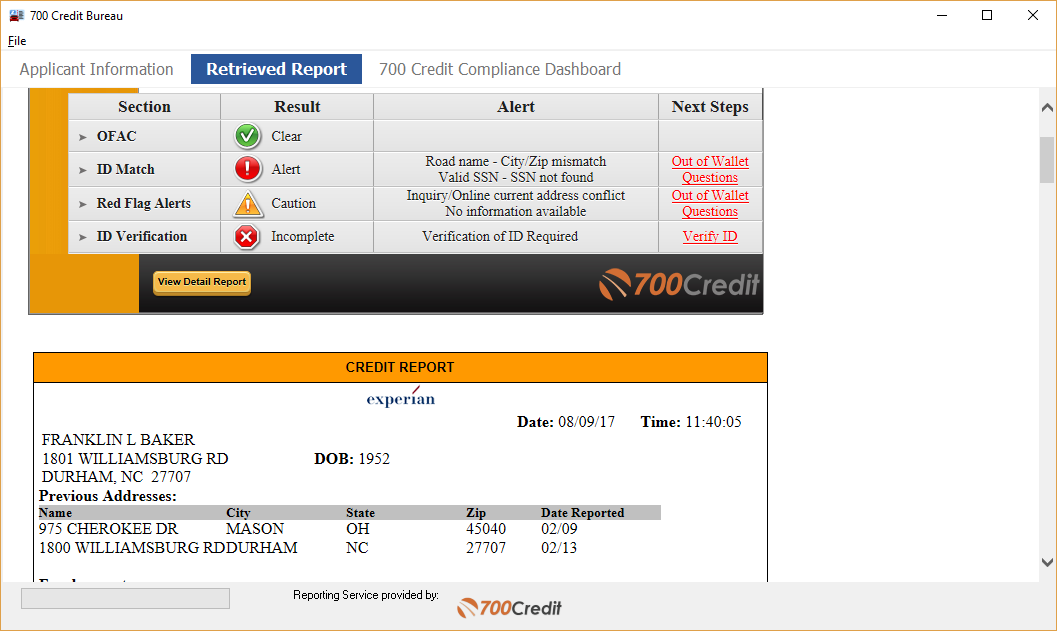1057x631 pixels.
Task: Follow the Out of Wallet Questions link for ID Match
Action: click(710, 169)
